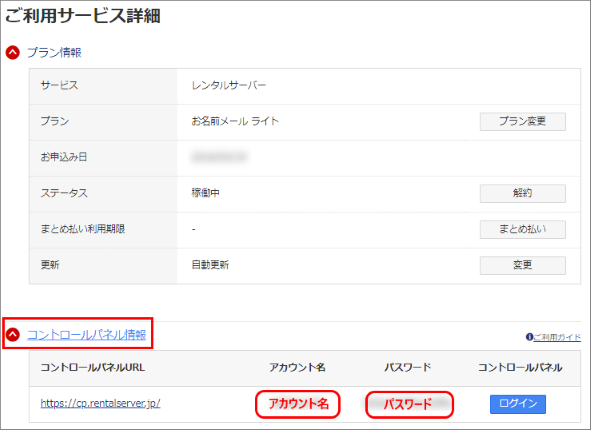Click the まとめ払い利用期限 row label
591x430 pixels.
click(83, 229)
